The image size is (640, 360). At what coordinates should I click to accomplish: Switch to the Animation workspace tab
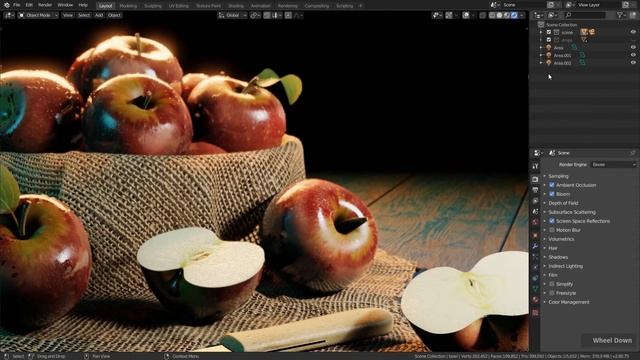pos(260,6)
